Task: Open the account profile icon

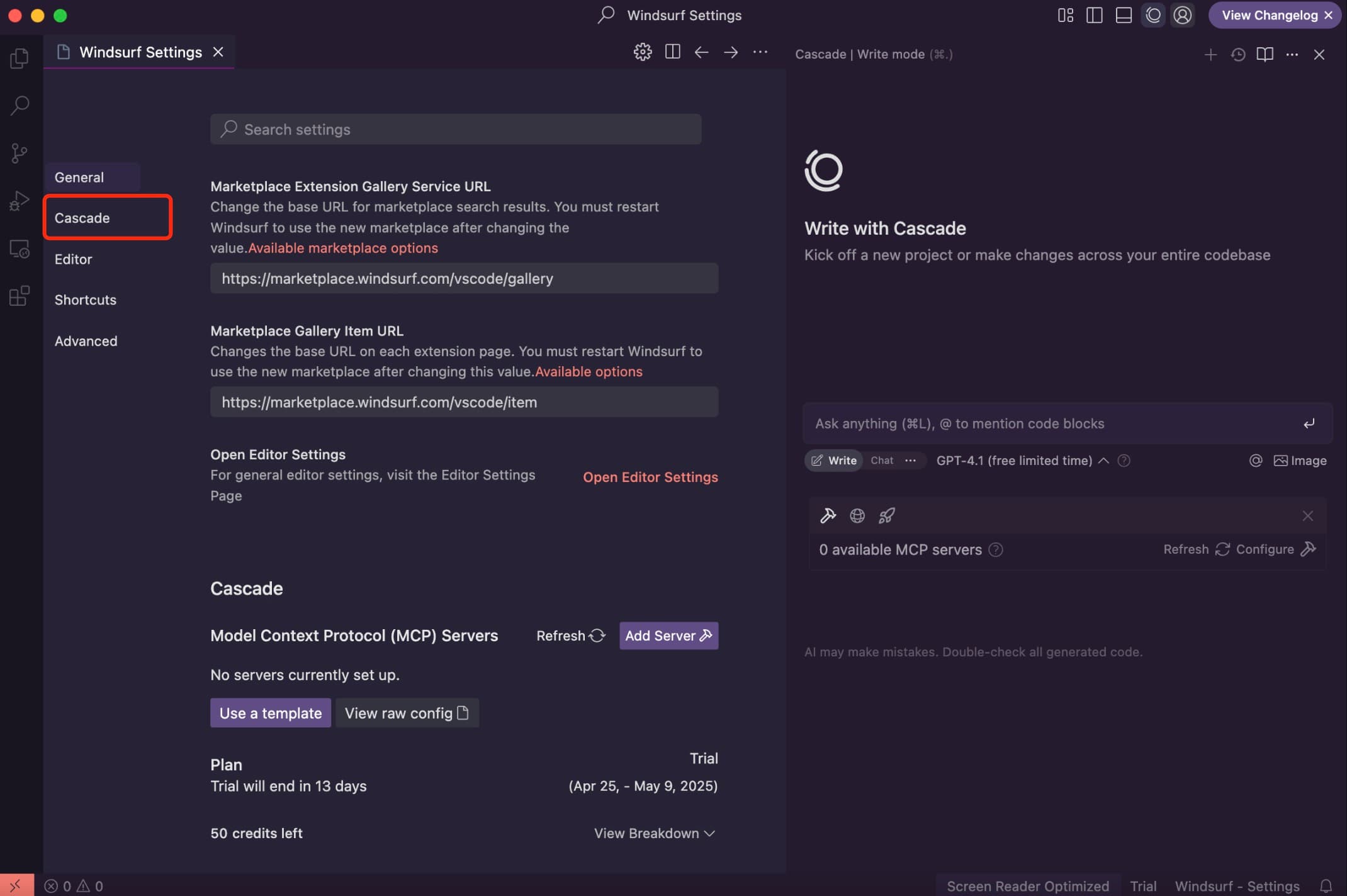Action: coord(1182,15)
